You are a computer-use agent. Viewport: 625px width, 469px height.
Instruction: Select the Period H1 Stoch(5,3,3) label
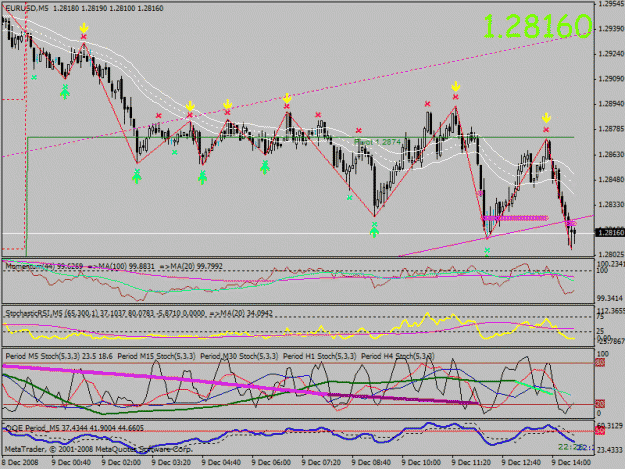(x=319, y=356)
